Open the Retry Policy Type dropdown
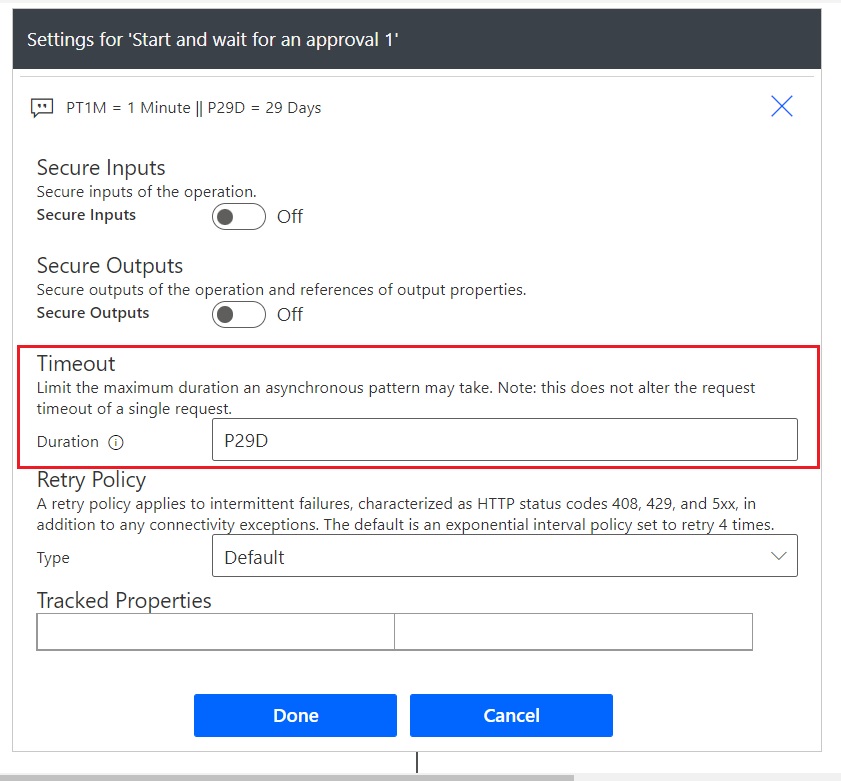The image size is (841, 781). pyautogui.click(x=504, y=556)
